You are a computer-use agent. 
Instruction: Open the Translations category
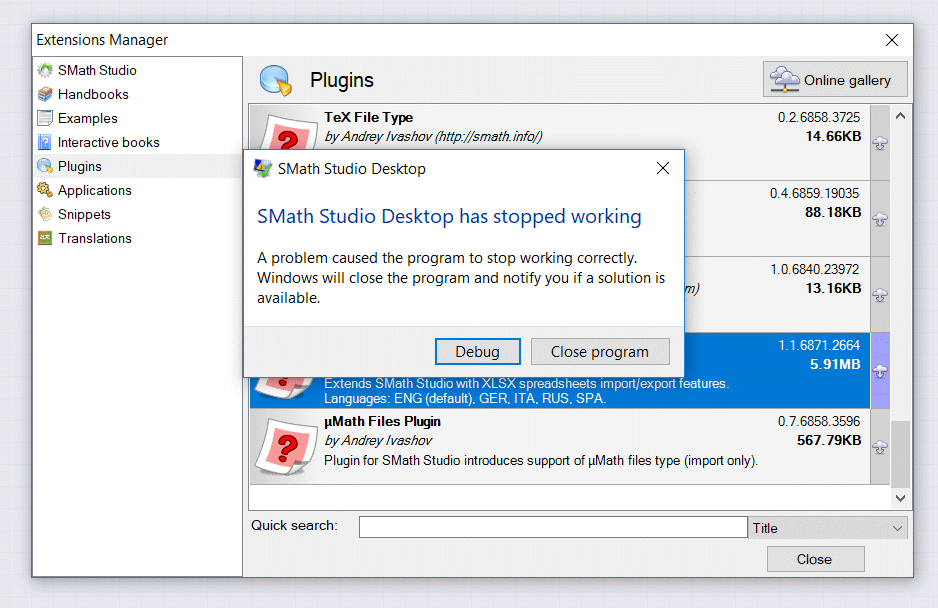point(94,238)
